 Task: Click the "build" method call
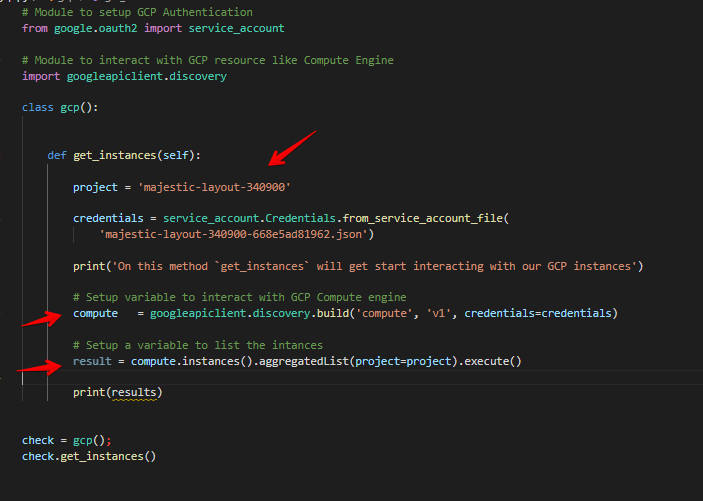click(x=333, y=313)
